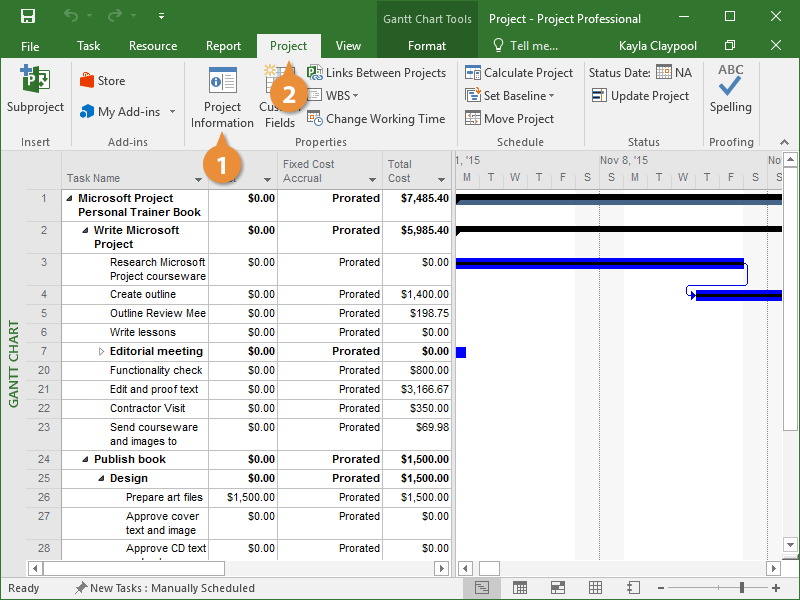Image resolution: width=800 pixels, height=600 pixels.
Task: Click Move Project
Action: (510, 119)
